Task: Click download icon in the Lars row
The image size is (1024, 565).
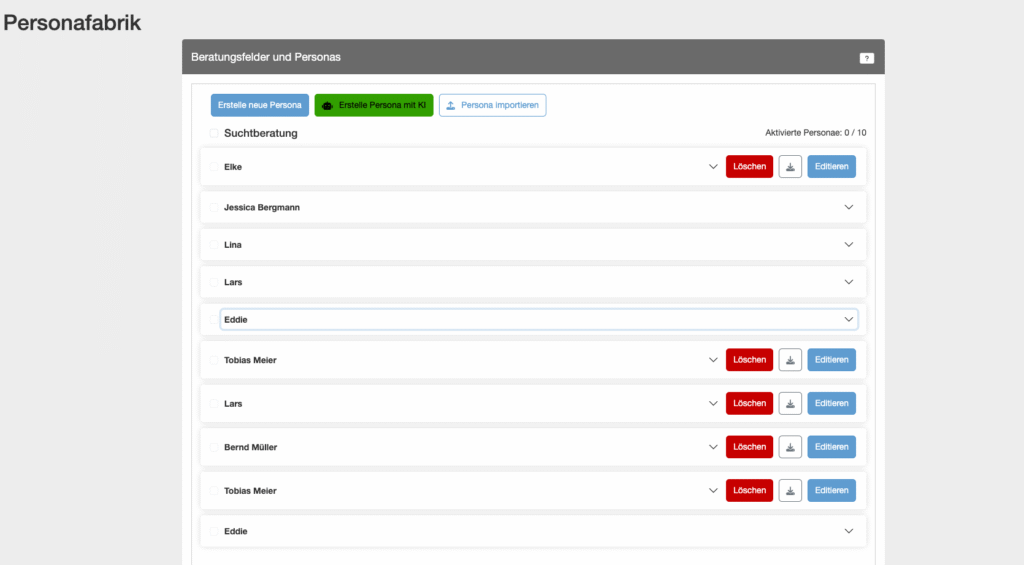Action: 790,404
